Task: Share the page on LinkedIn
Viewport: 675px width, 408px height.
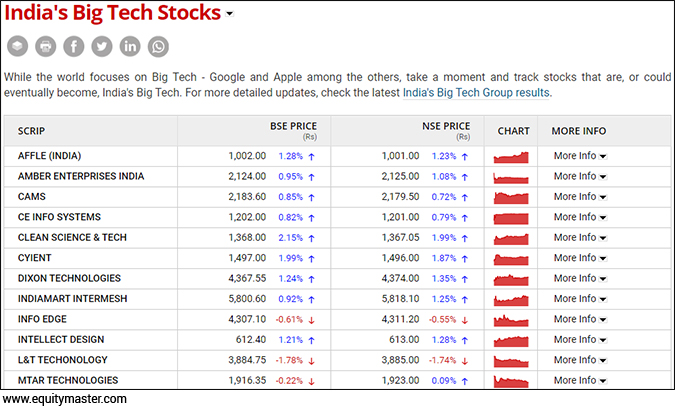Action: (130, 47)
